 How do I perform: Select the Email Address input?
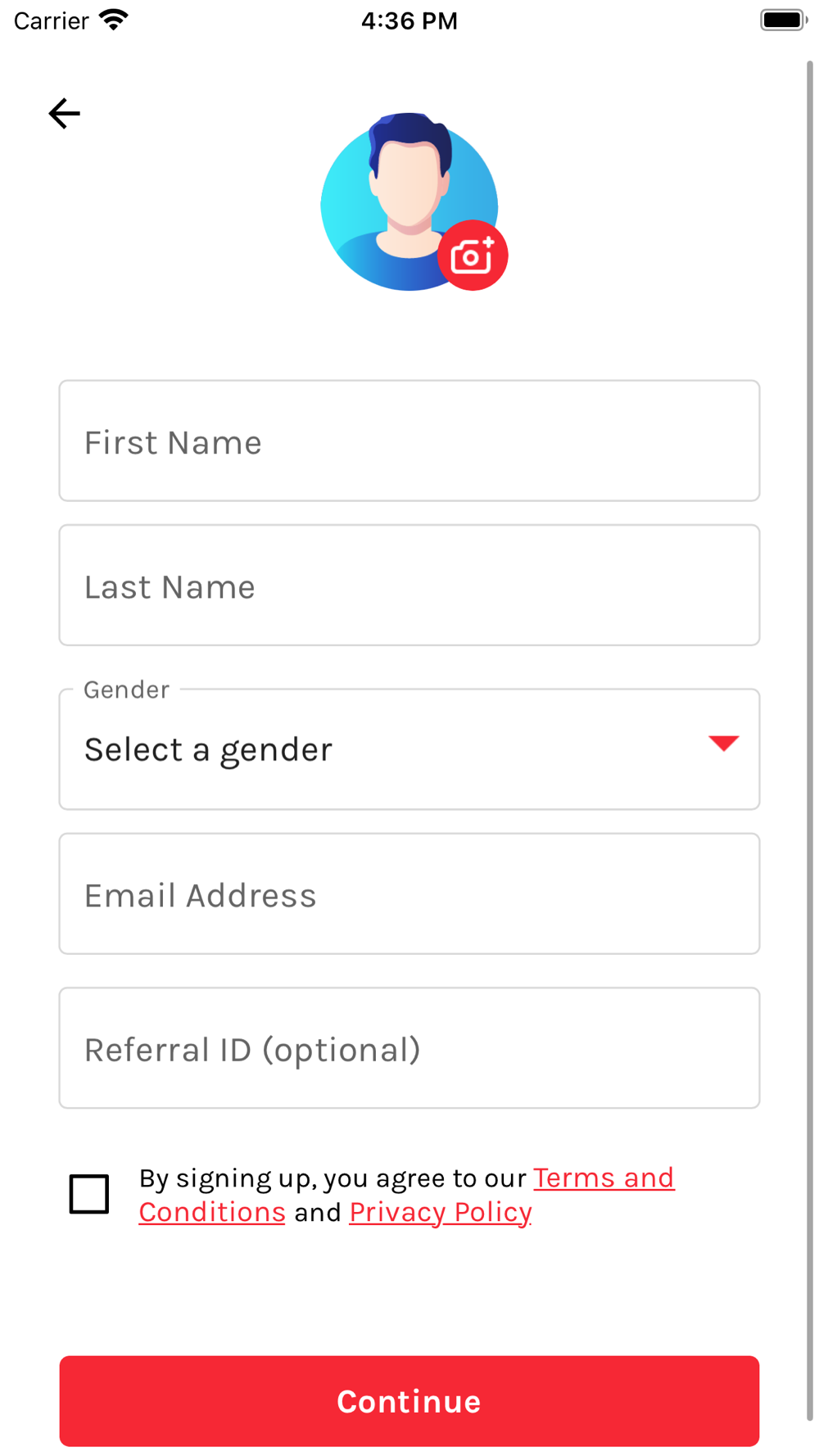click(x=409, y=894)
